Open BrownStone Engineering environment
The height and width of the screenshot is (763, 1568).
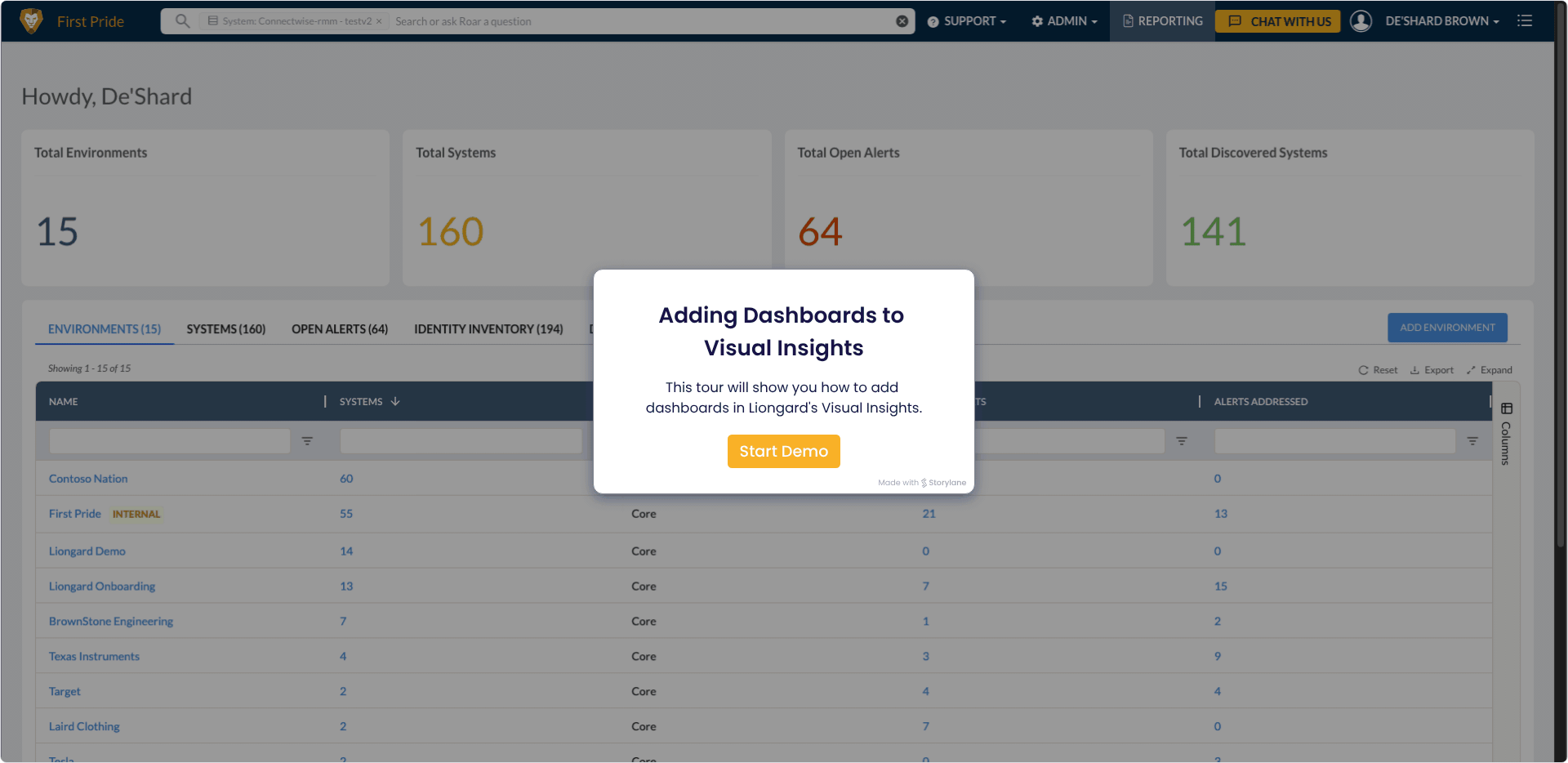click(111, 622)
